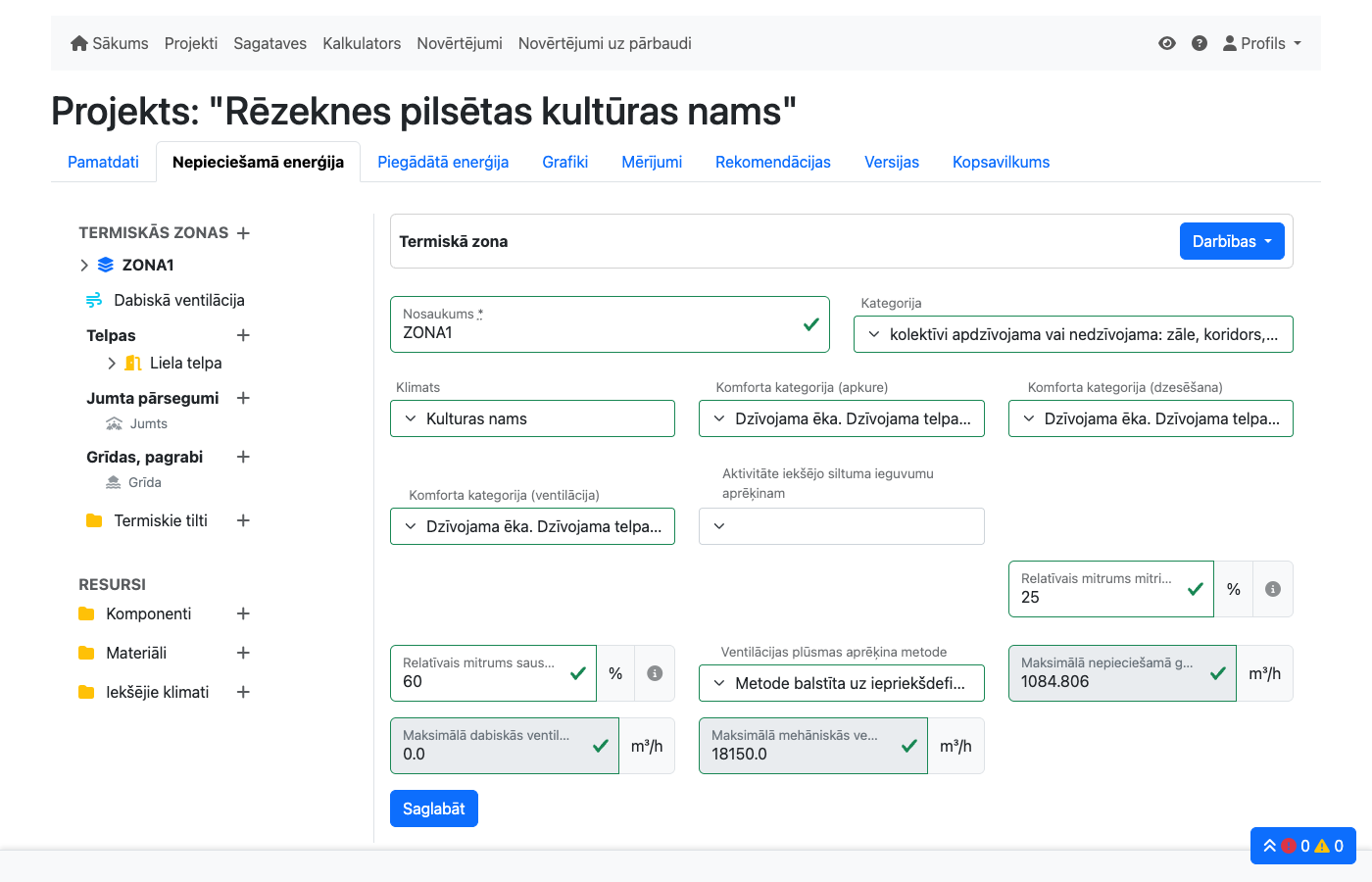This screenshot has height=882, width=1372.
Task: Open the help question mark icon
Action: (1200, 43)
